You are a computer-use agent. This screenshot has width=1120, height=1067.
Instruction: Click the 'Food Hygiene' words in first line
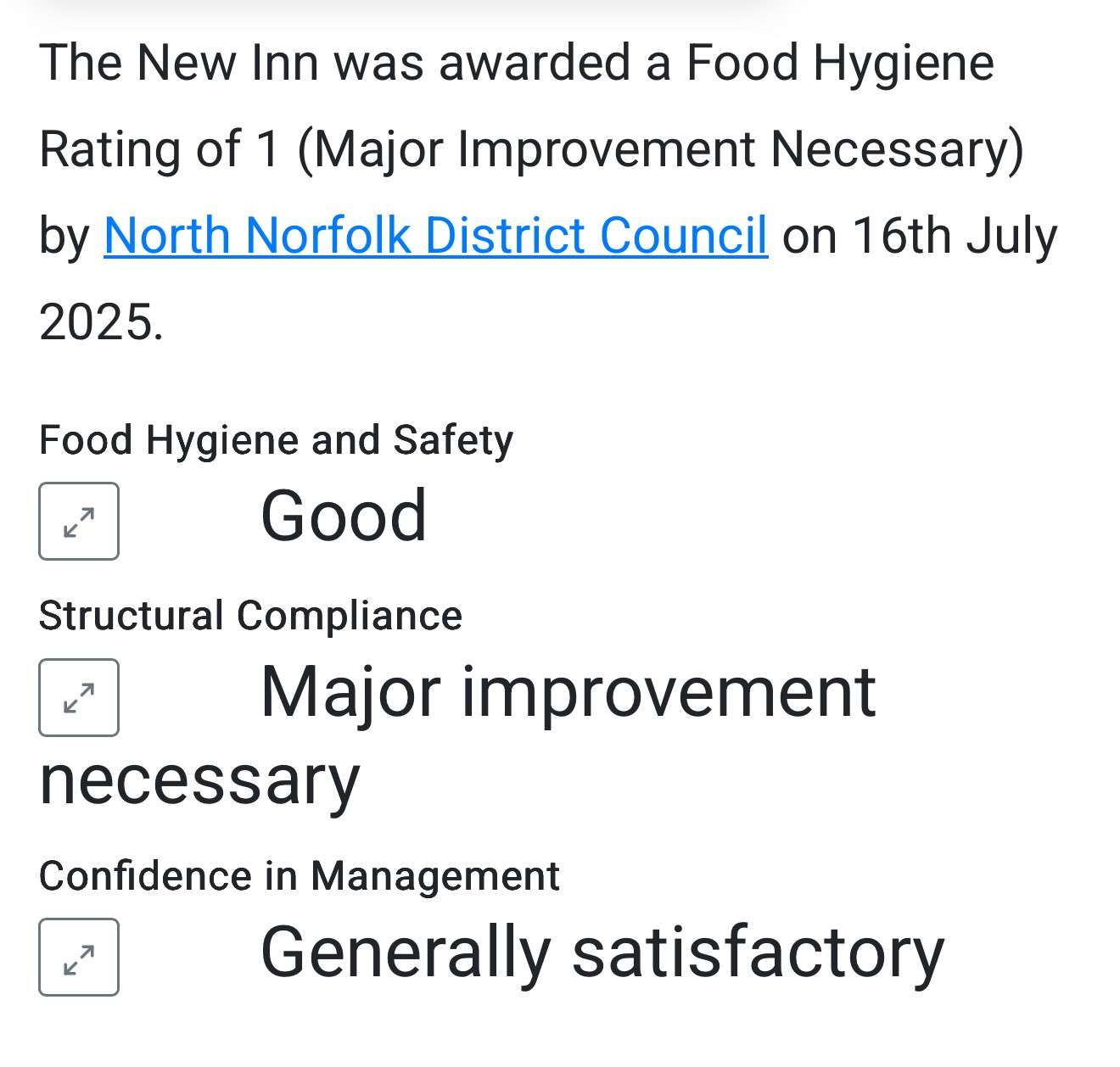click(839, 64)
